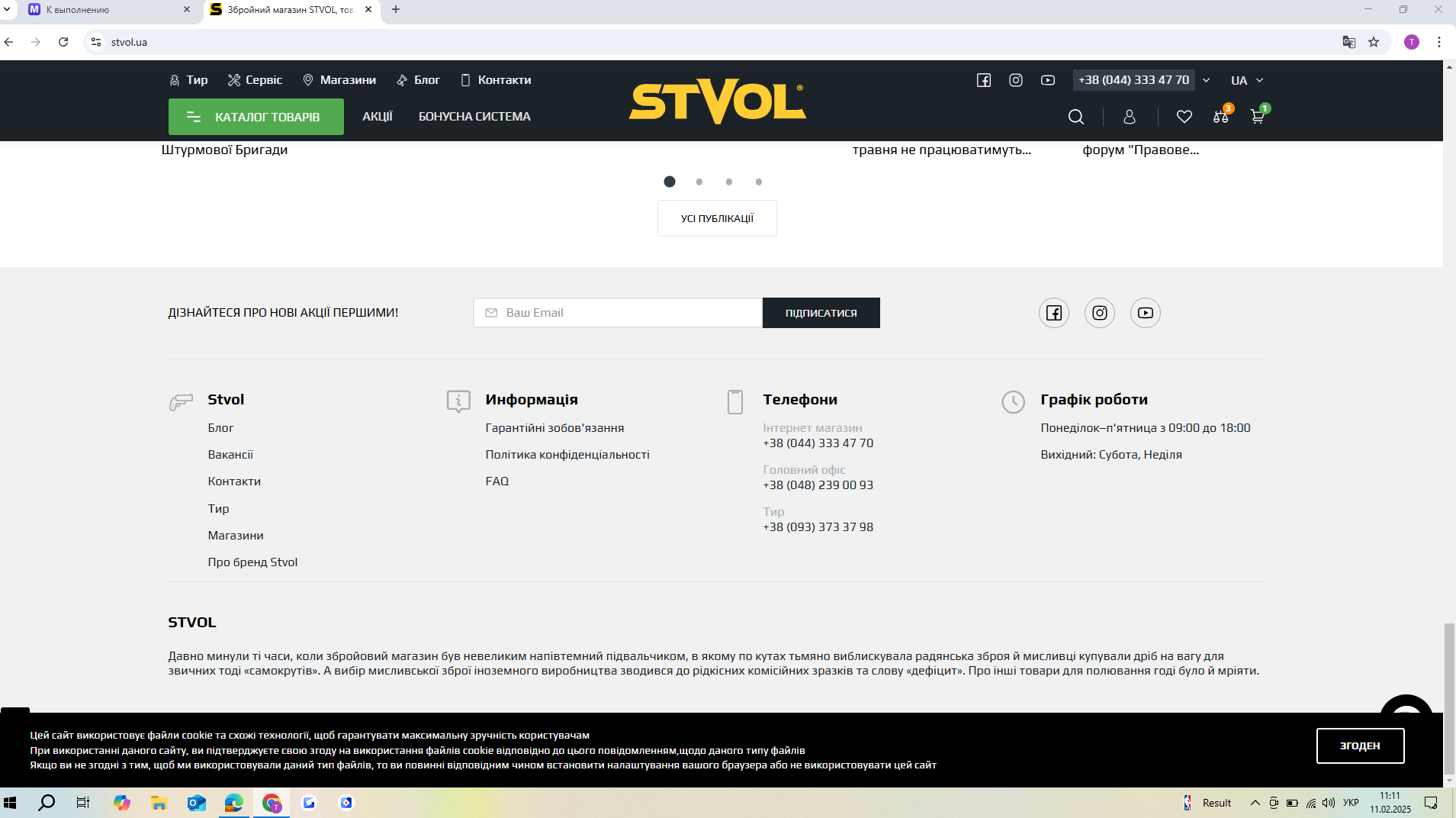
Task: Go to Тир in the top navigation
Action: coord(188,80)
